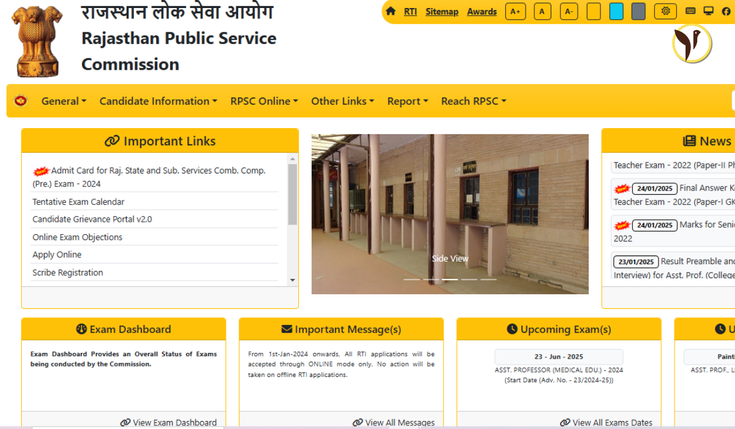Open the Sitemap link

[x=442, y=12]
